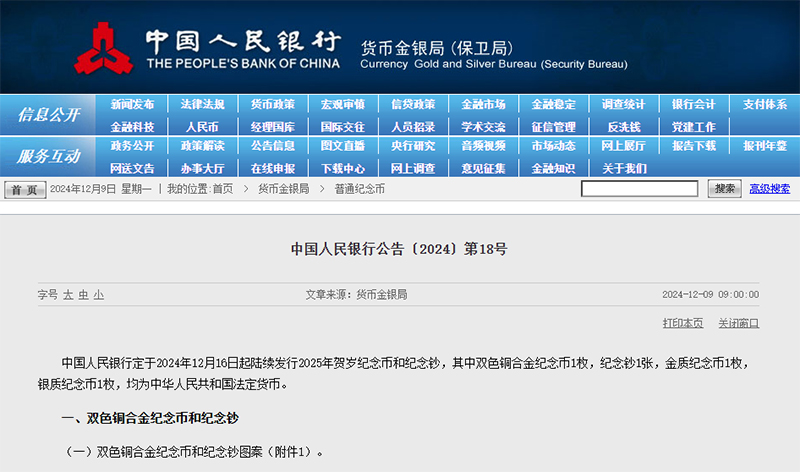The image size is (800, 472).
Task: Open 金融知识 navigation item
Action: pos(554,168)
